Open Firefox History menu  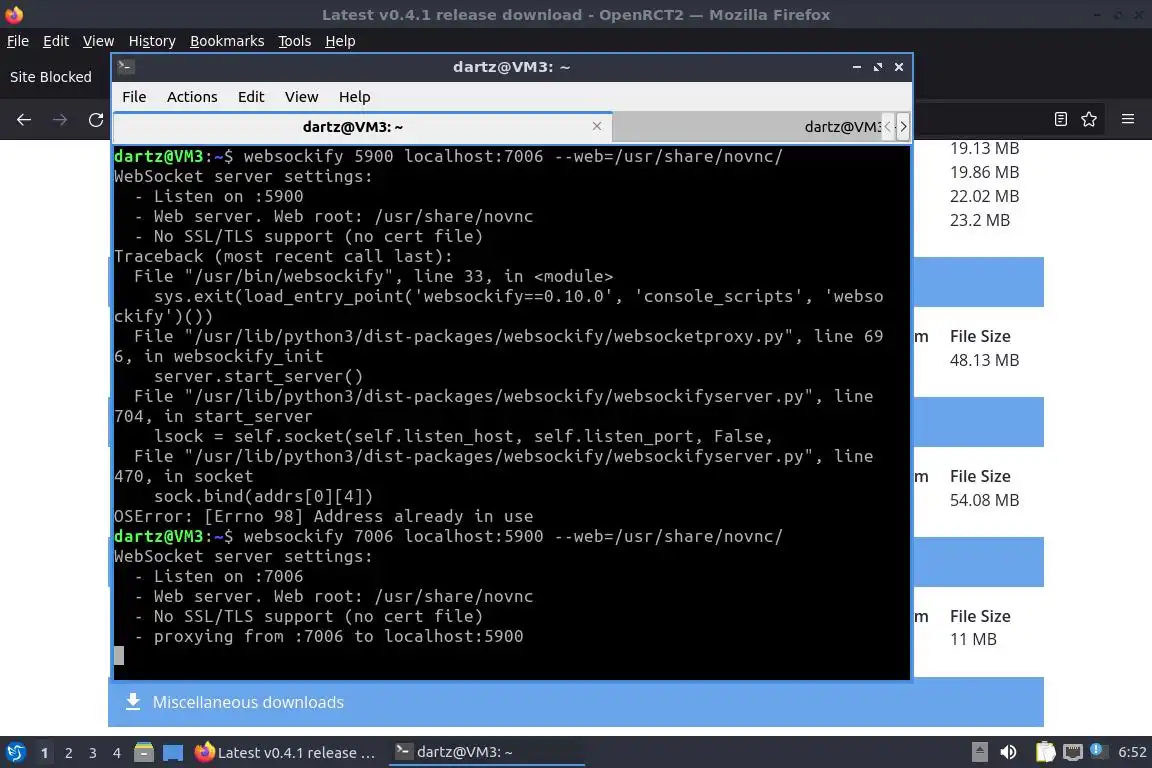(x=152, y=41)
